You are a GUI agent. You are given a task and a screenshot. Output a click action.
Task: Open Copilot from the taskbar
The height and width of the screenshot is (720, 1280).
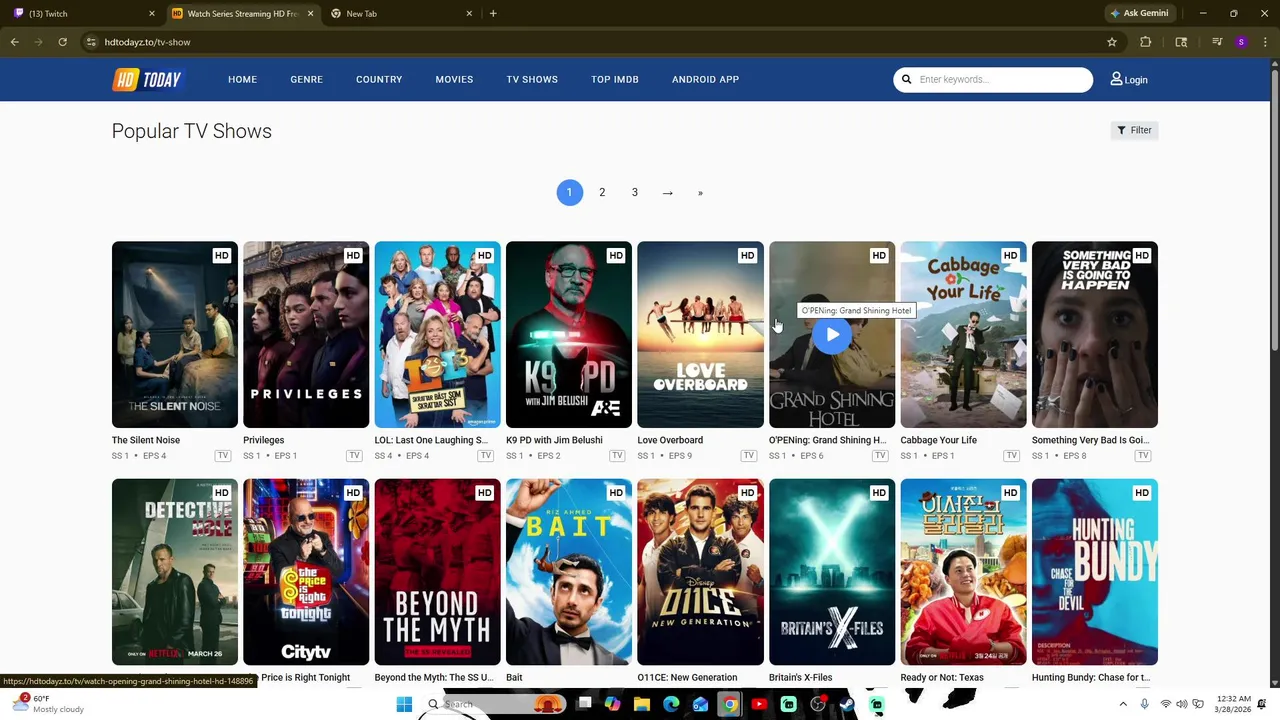click(613, 704)
